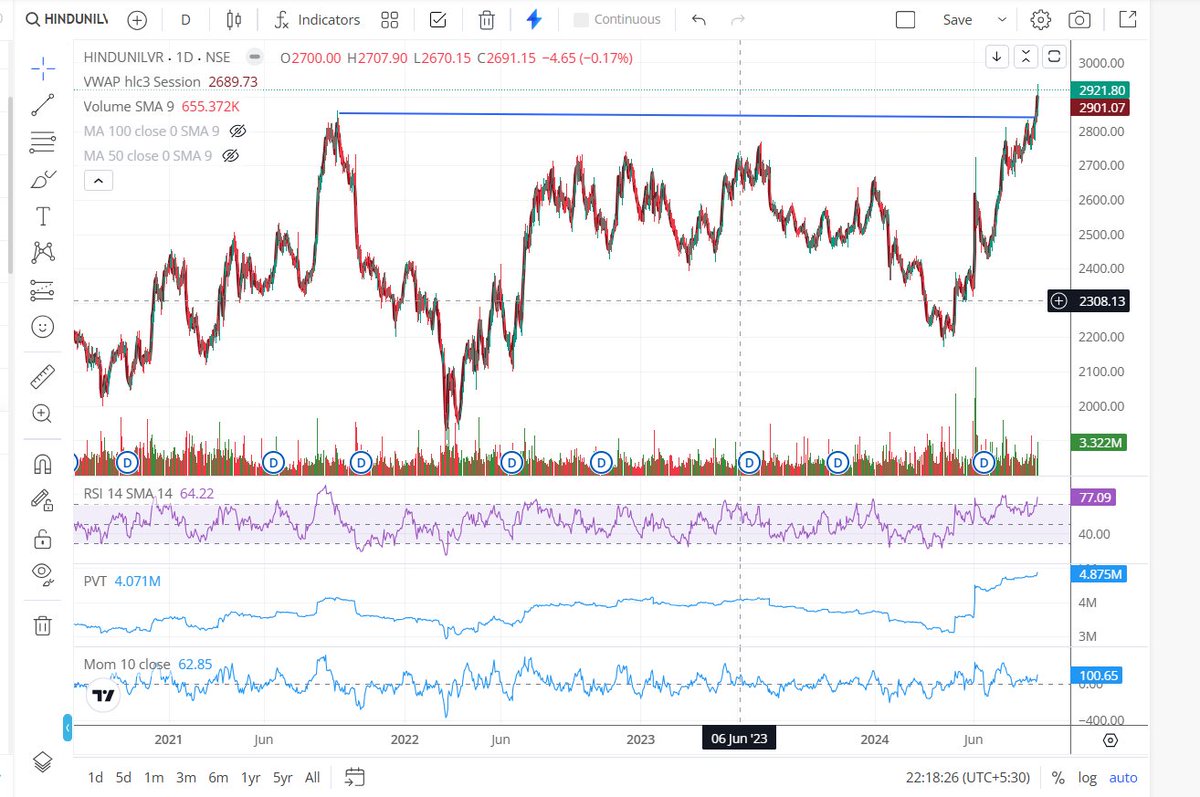Screen dimensions: 1200x797
Task: Click the HINDUNILV symbol search
Action: coord(68,20)
